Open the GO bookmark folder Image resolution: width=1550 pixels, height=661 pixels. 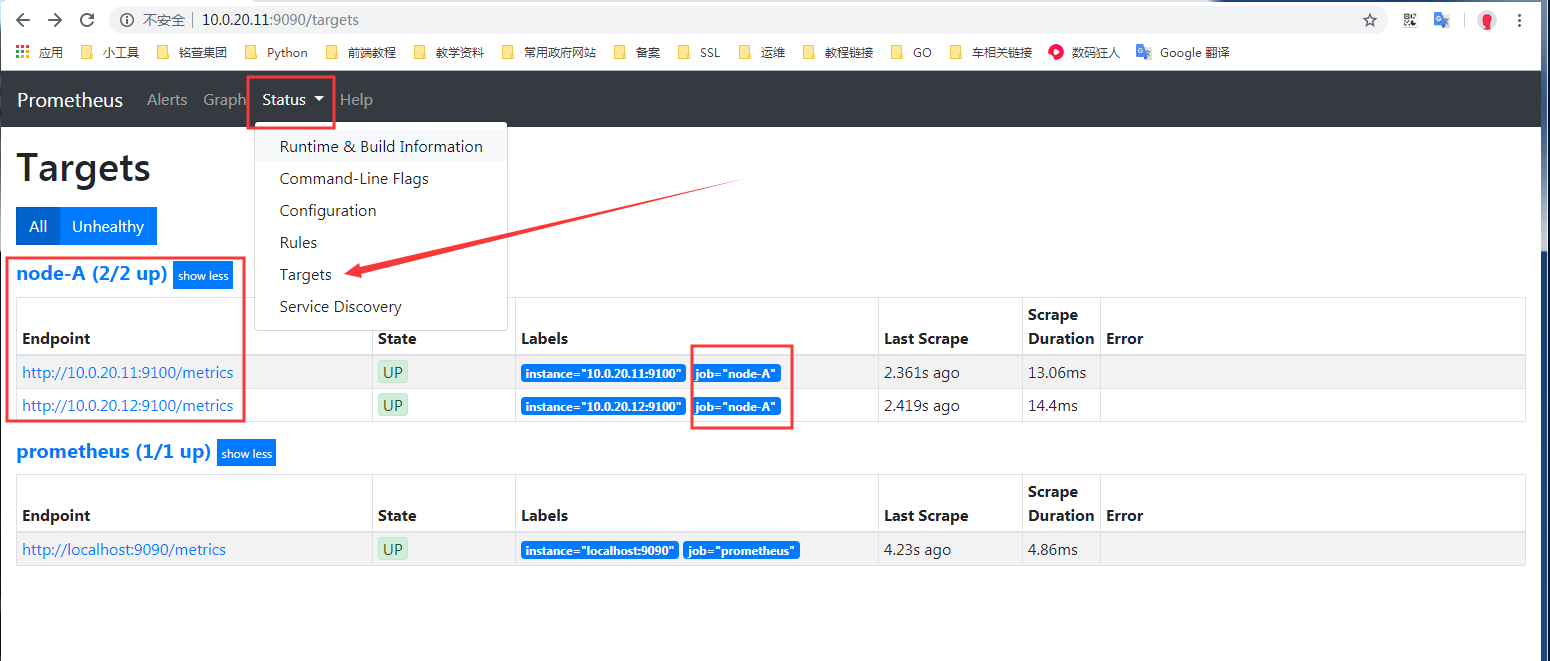tap(911, 52)
